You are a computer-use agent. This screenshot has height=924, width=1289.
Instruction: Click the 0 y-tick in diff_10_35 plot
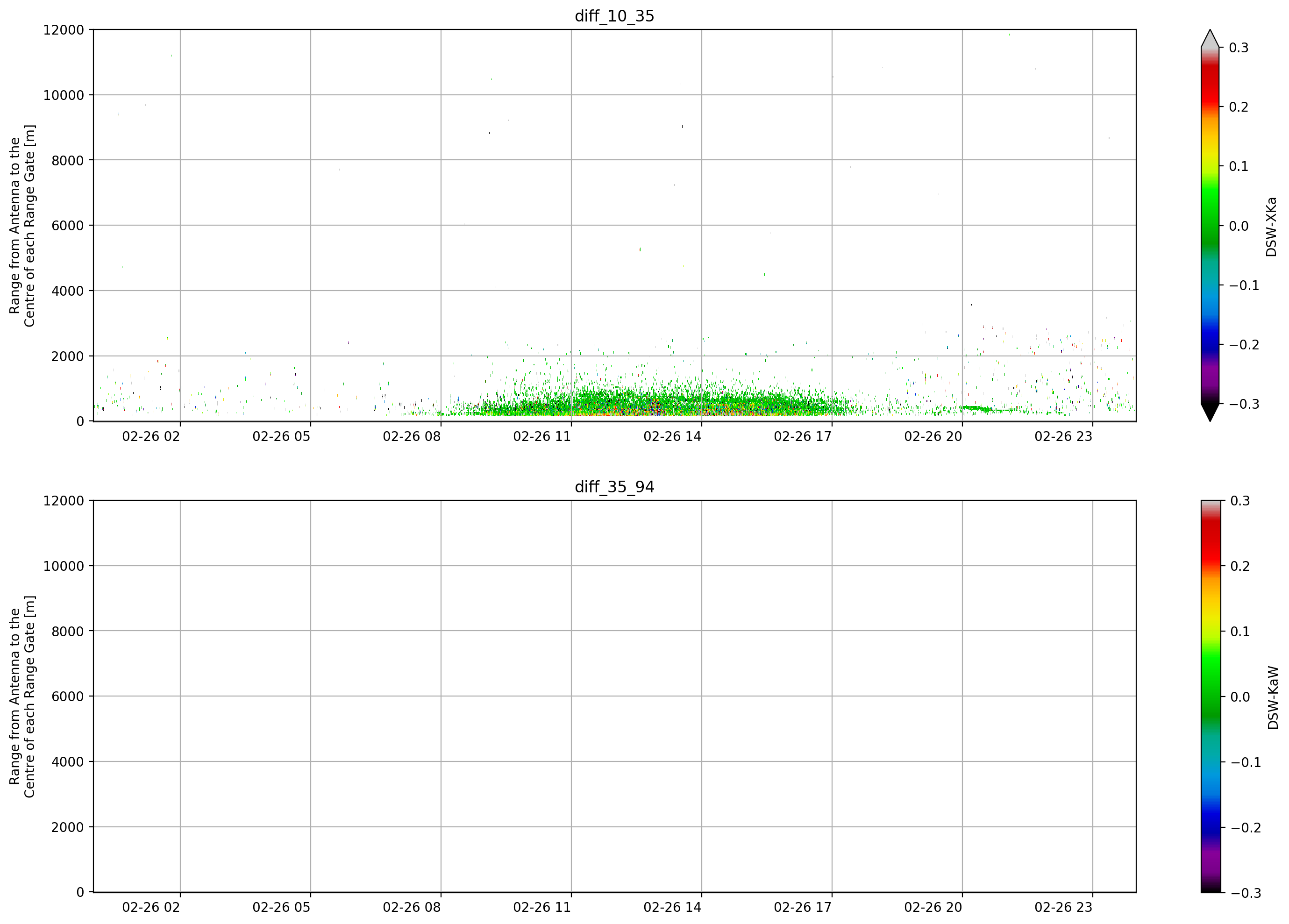[x=80, y=422]
